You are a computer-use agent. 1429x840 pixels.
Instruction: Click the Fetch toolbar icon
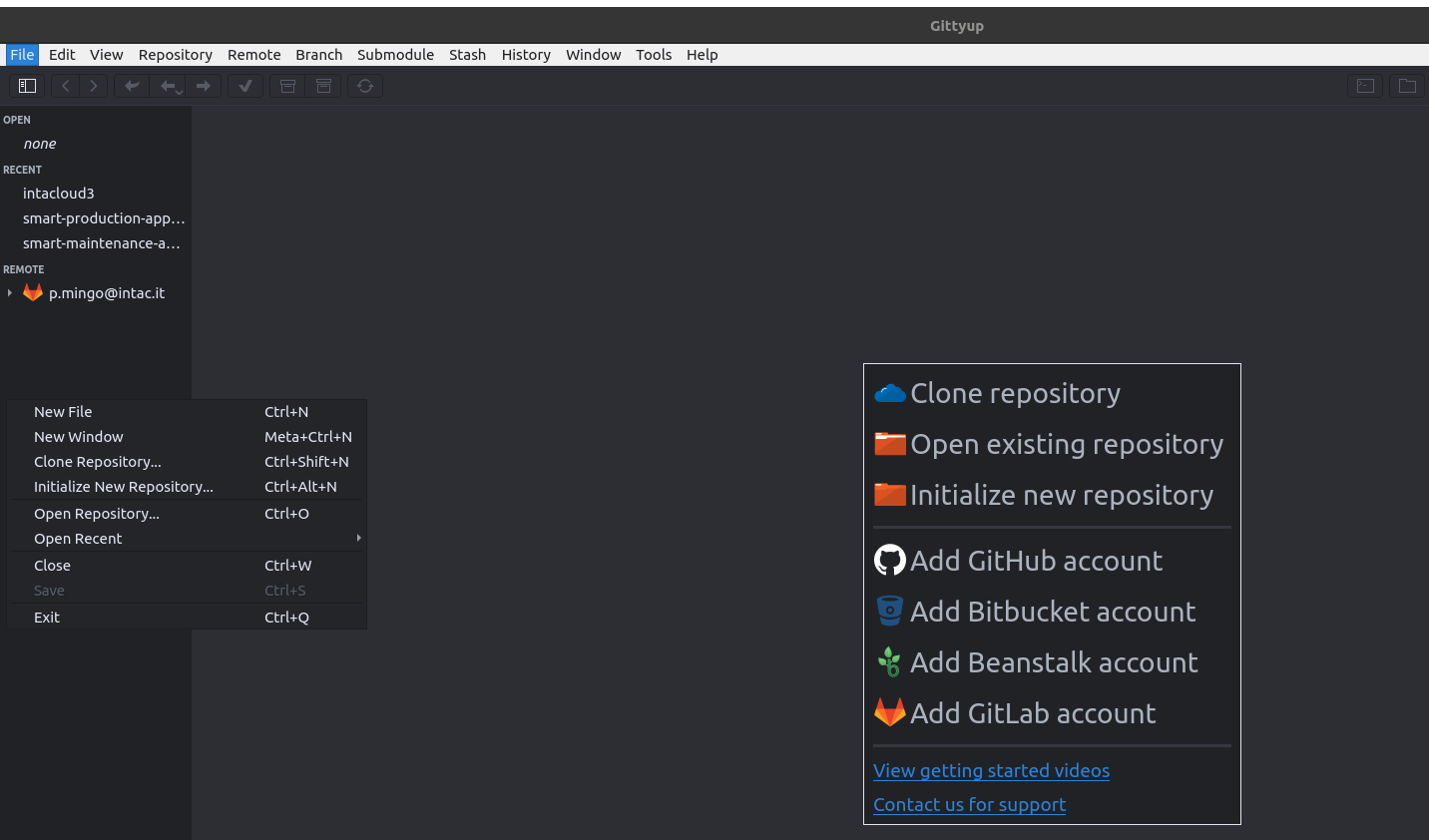132,86
